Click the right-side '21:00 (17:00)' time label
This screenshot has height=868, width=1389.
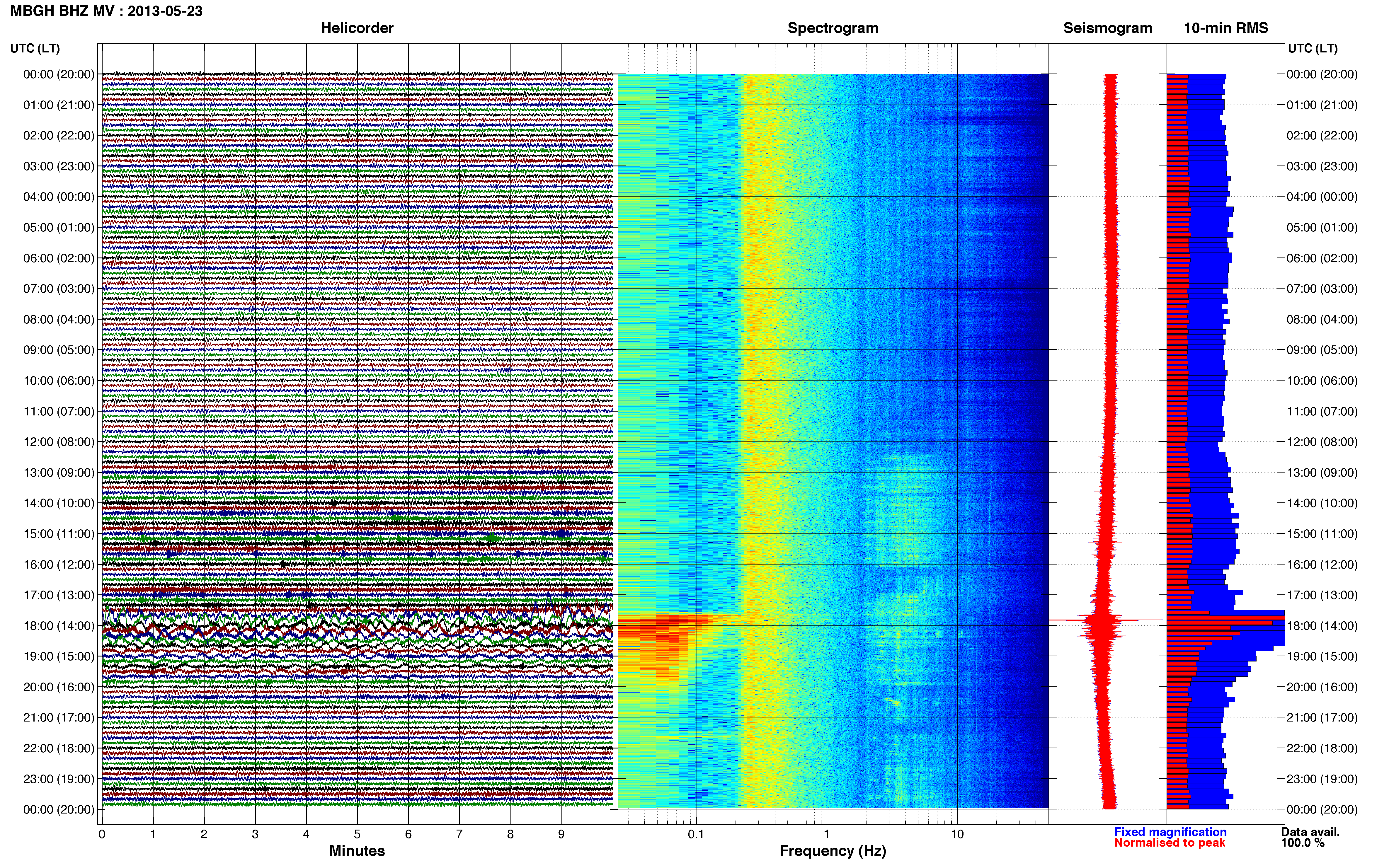click(1322, 718)
